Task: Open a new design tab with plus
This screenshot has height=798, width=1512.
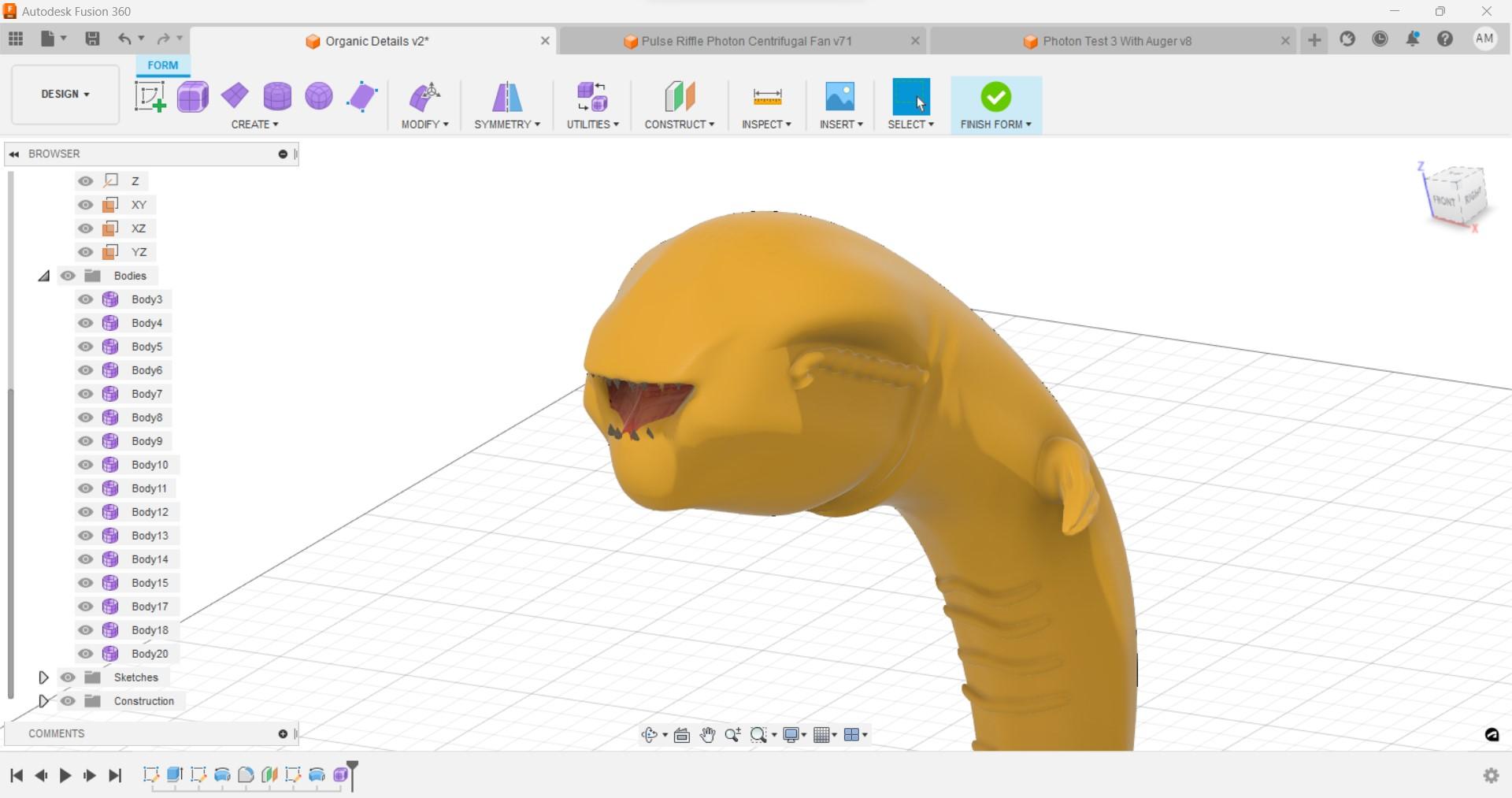Action: pos(1314,40)
